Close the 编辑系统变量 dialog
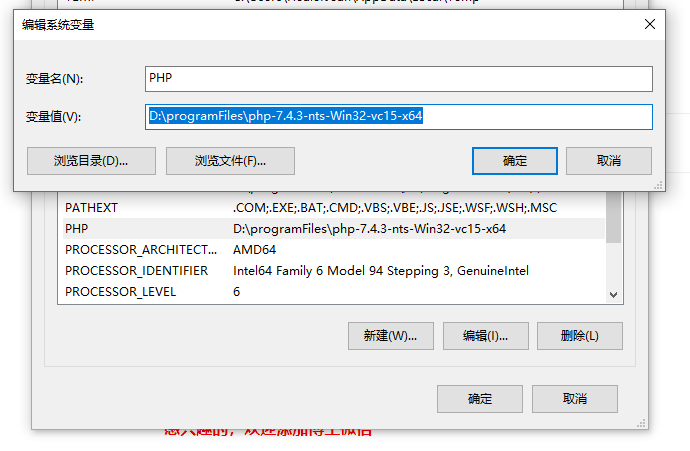The image size is (690, 451). click(650, 24)
